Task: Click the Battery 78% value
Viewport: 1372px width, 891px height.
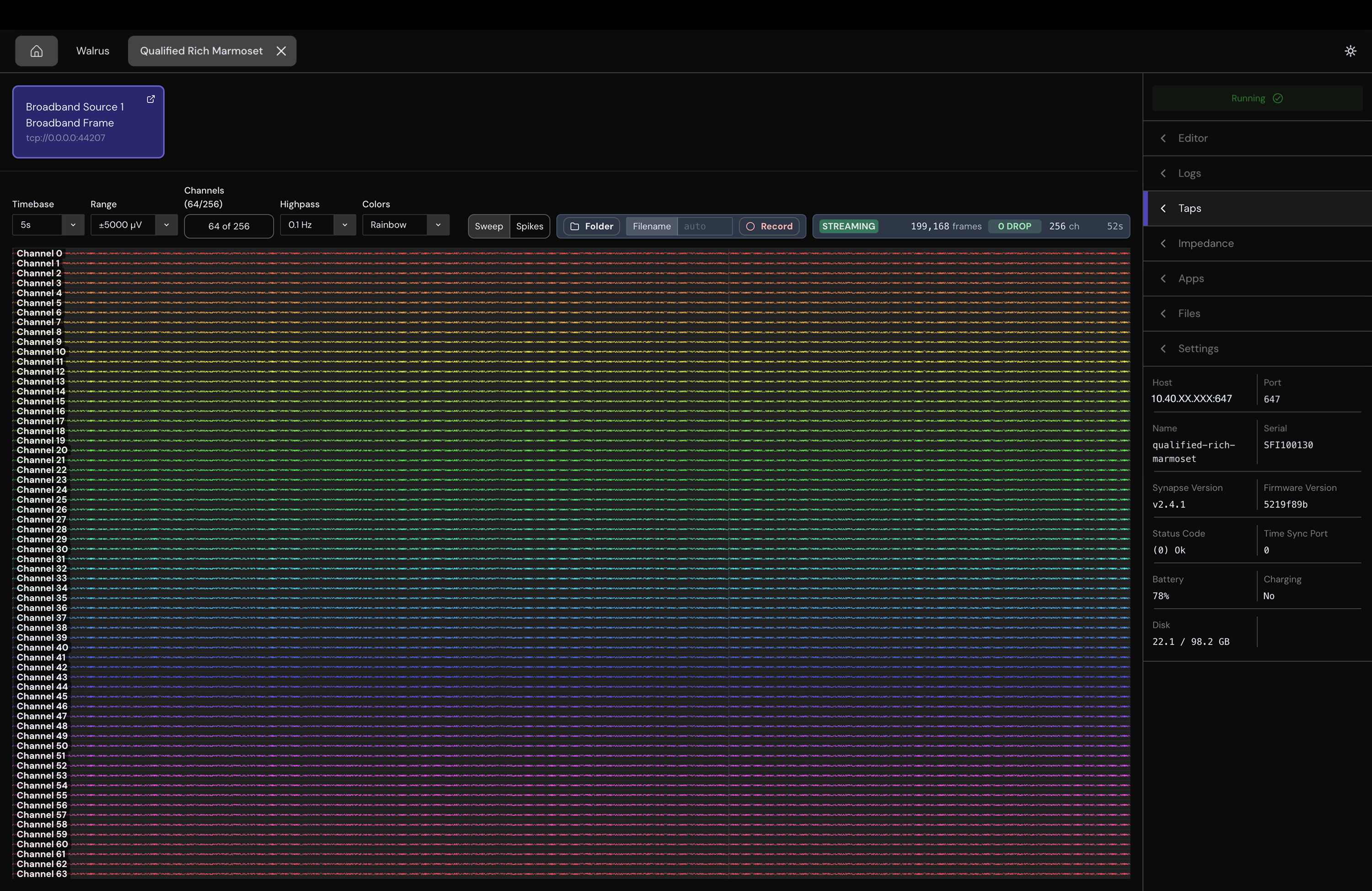Action: (1160, 596)
